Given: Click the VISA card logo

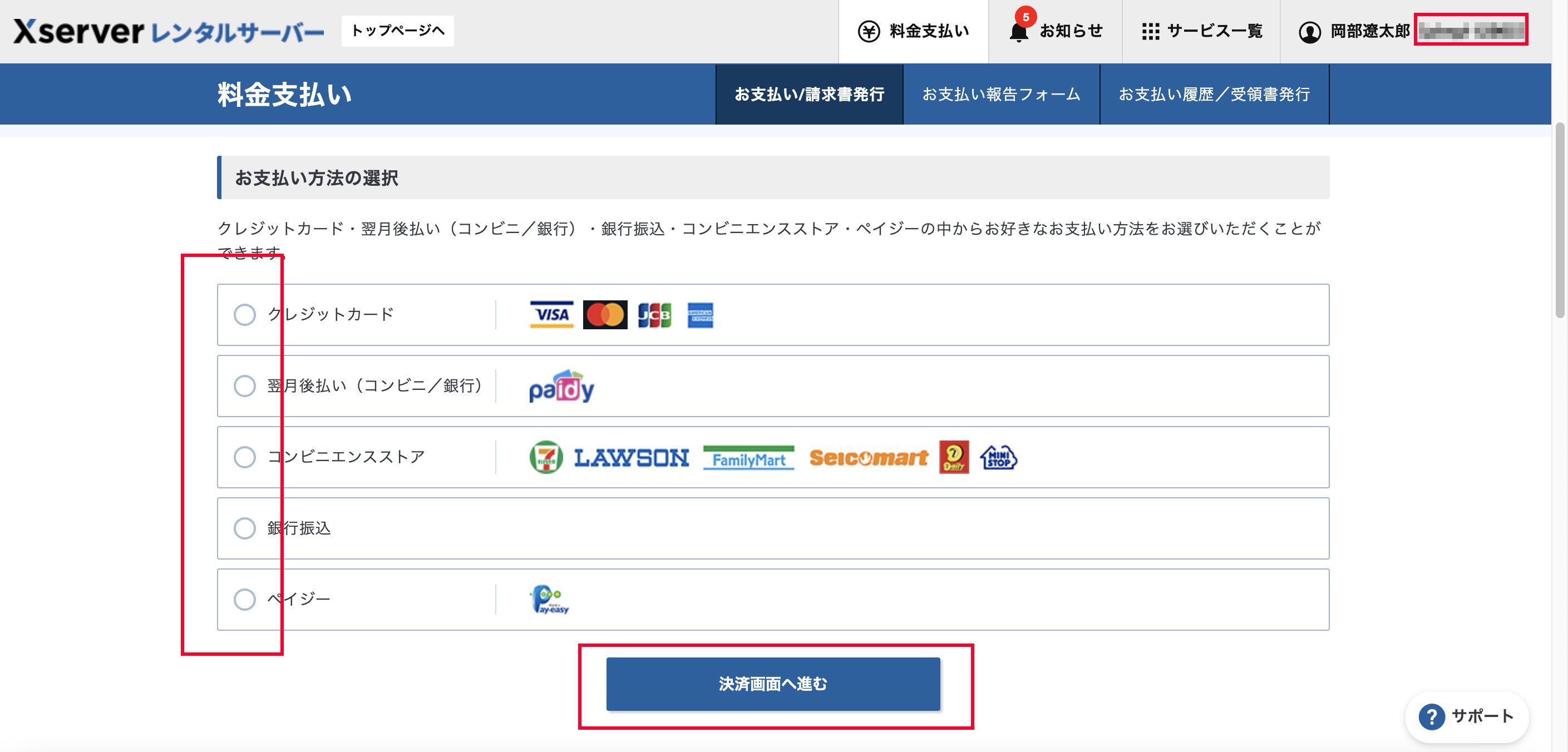Looking at the screenshot, I should pos(551,315).
